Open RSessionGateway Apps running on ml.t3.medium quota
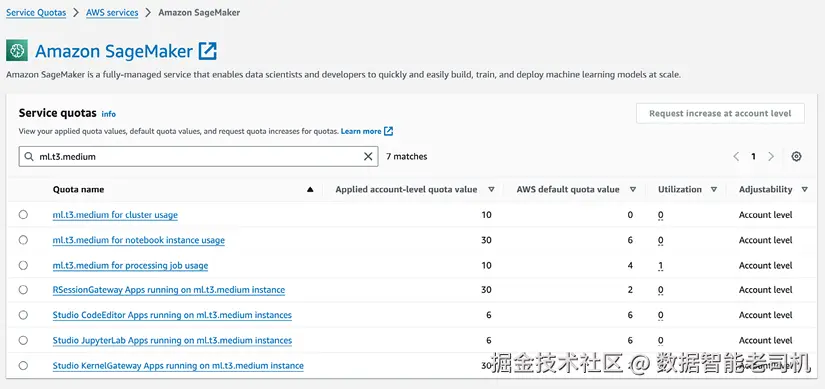This screenshot has width=825, height=389. pos(169,290)
